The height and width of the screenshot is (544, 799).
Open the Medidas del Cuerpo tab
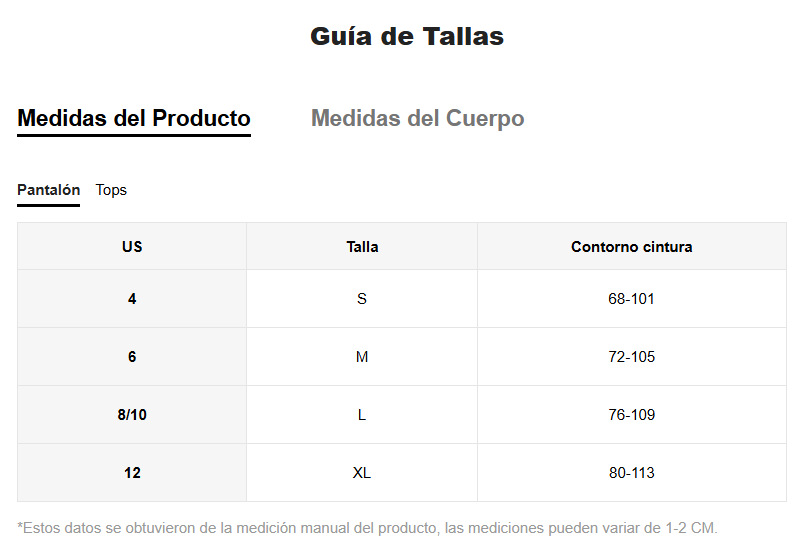tap(417, 118)
